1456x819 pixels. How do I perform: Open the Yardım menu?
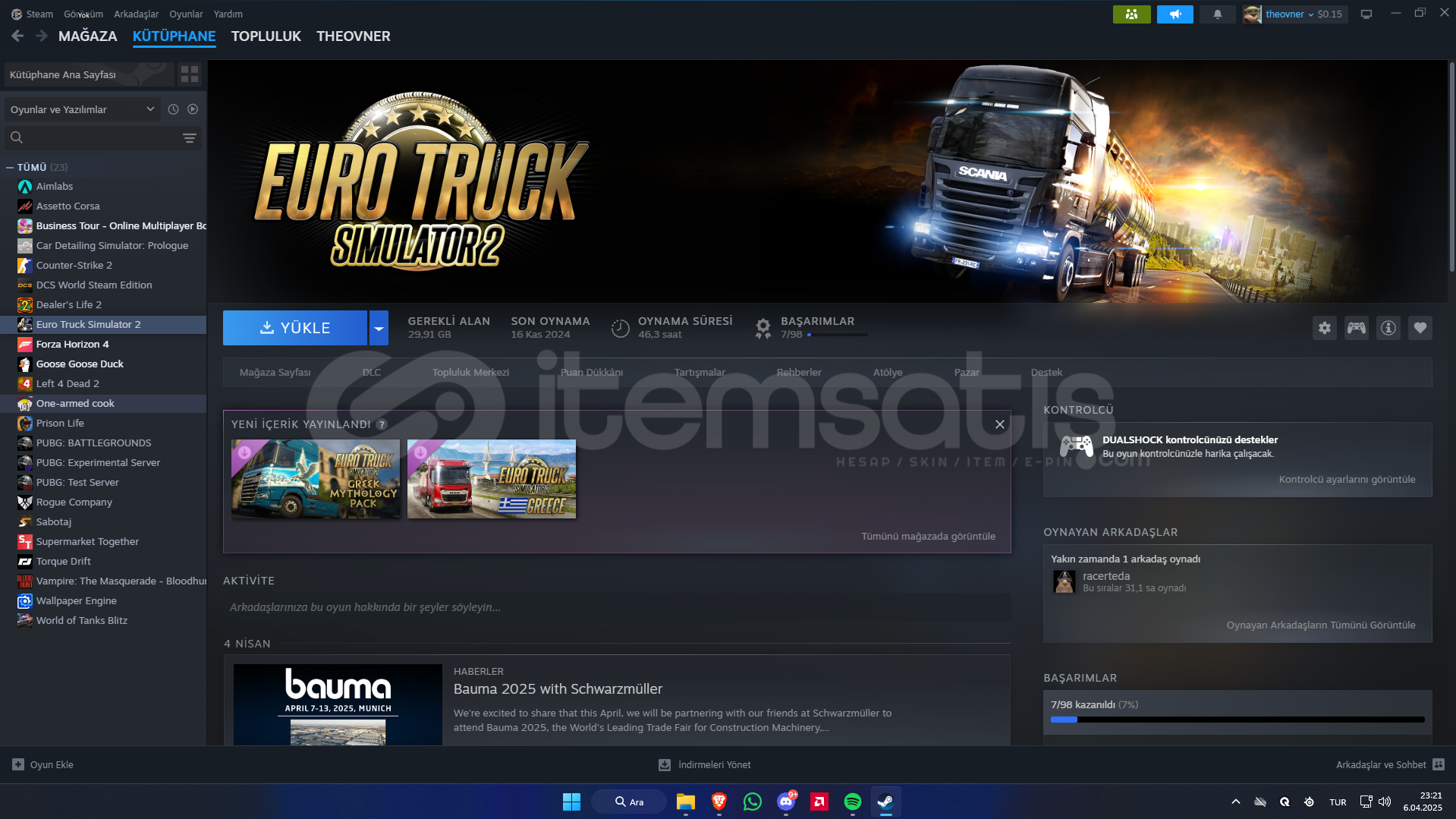(228, 14)
